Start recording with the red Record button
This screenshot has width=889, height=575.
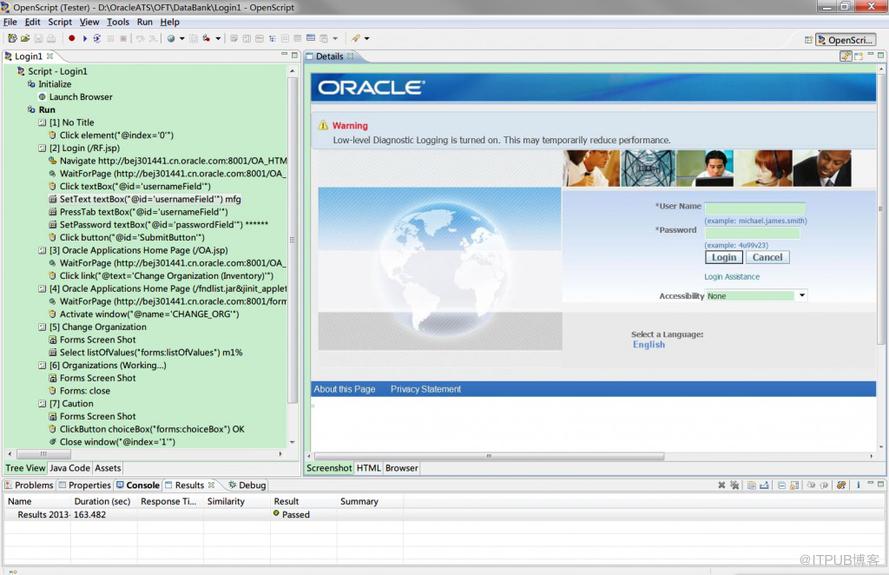point(71,38)
